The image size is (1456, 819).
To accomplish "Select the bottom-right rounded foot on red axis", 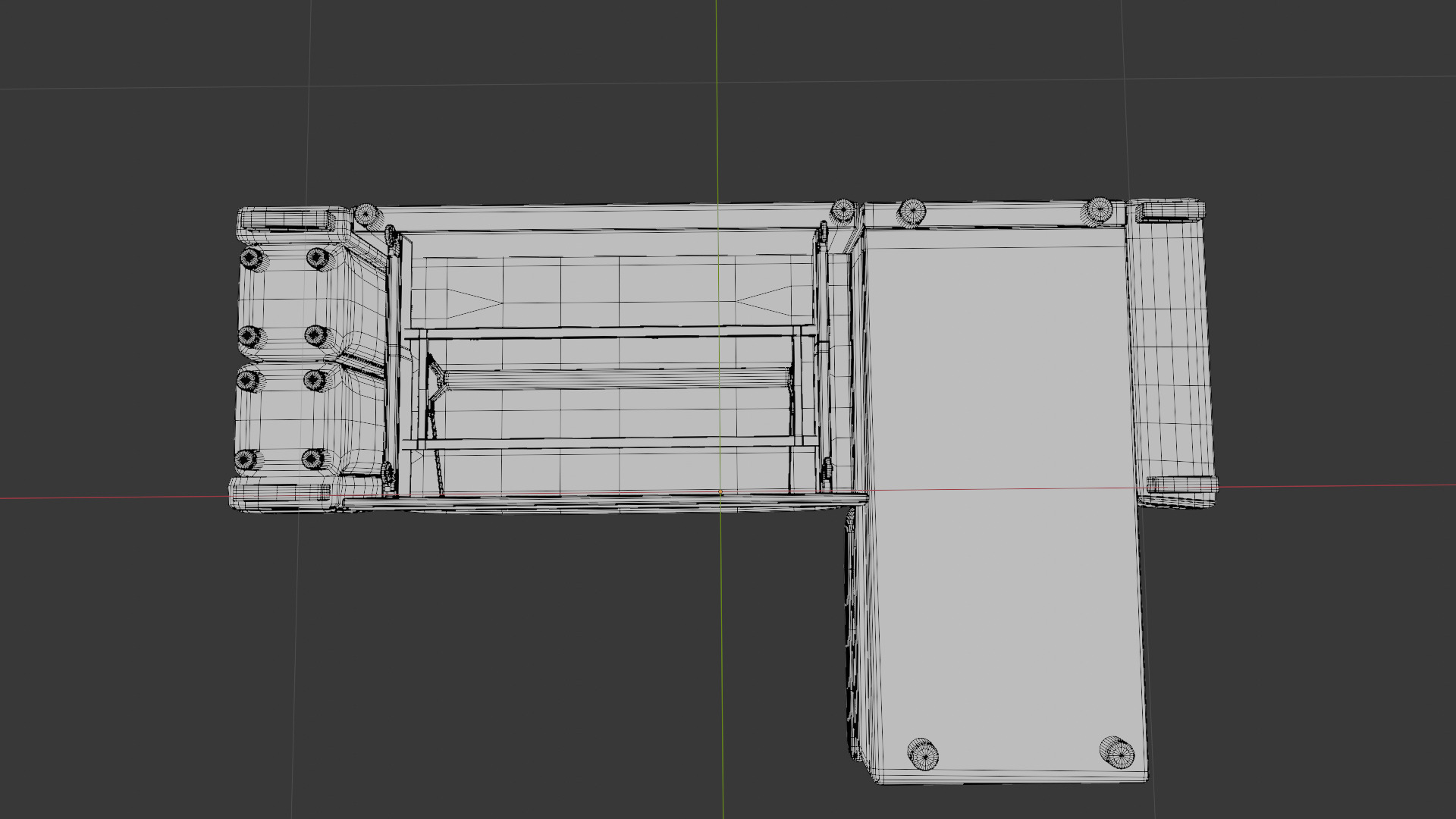I will coord(1181,485).
